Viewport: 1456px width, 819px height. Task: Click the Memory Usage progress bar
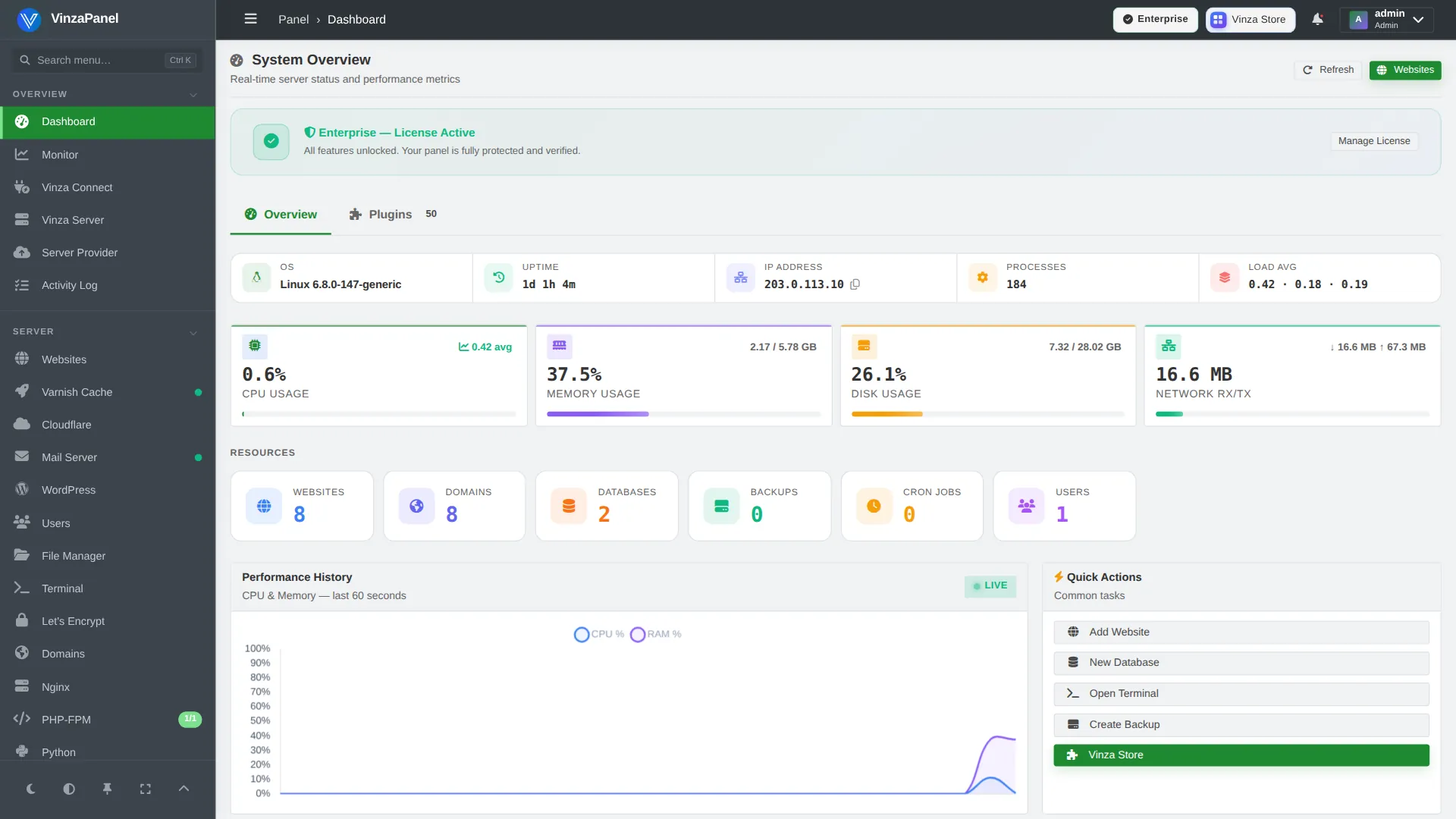tap(683, 414)
